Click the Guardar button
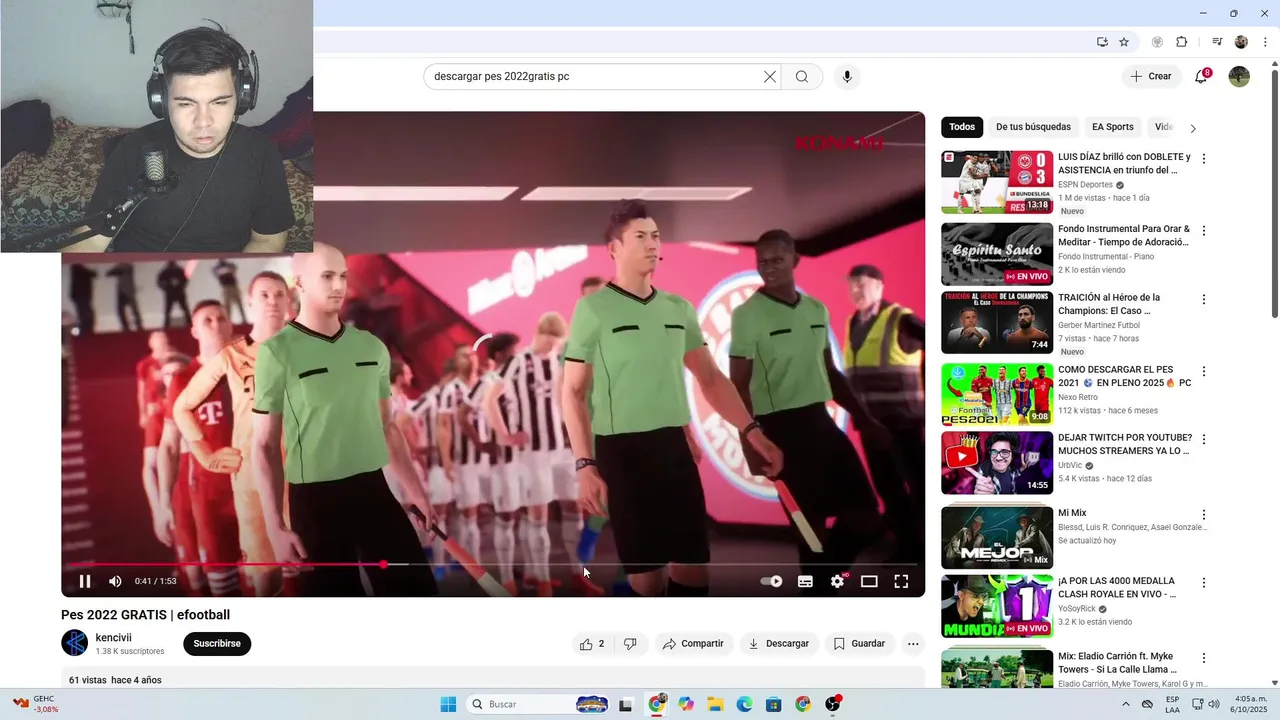Image resolution: width=1280 pixels, height=720 pixels. (x=860, y=644)
